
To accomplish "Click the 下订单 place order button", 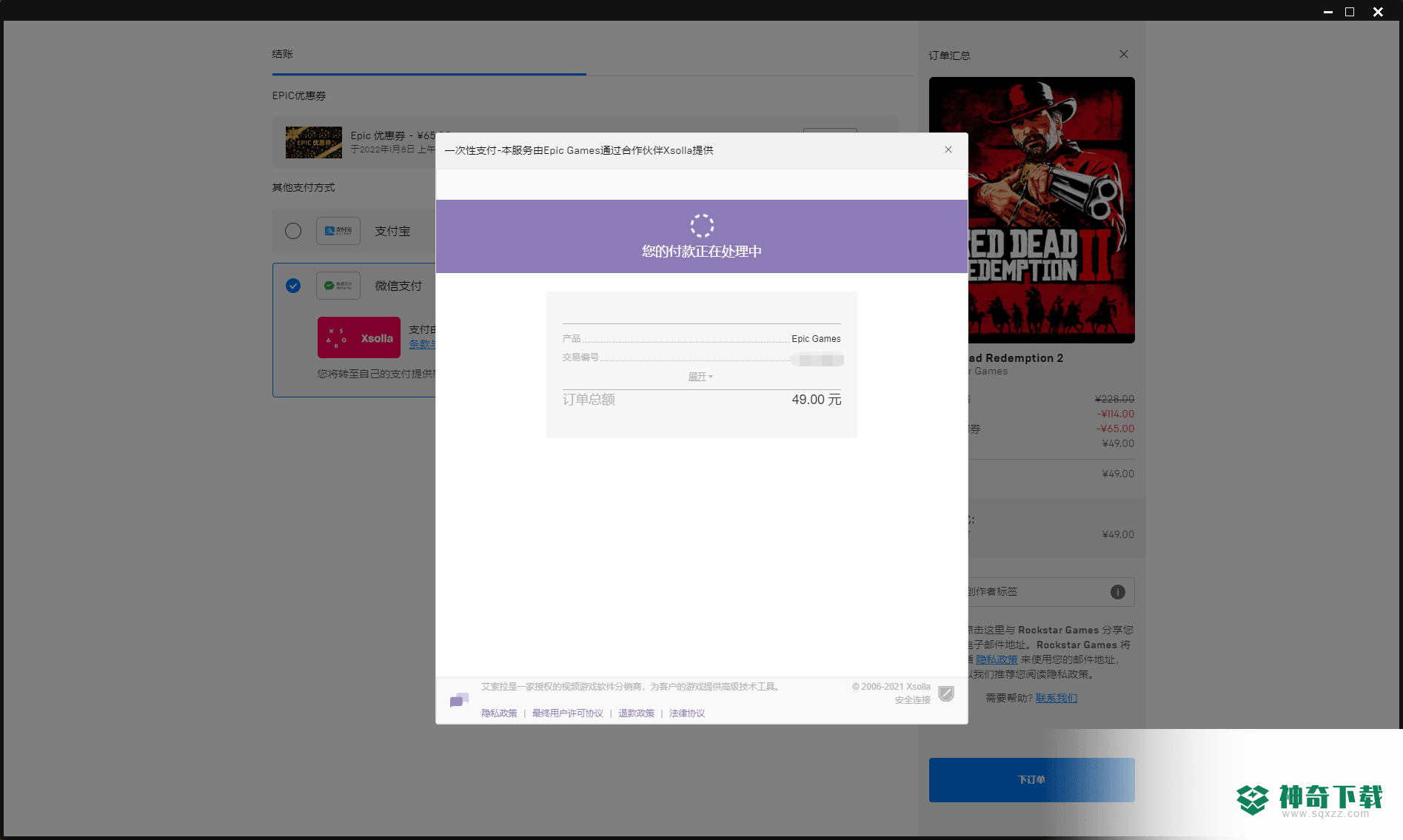I will click(1031, 779).
